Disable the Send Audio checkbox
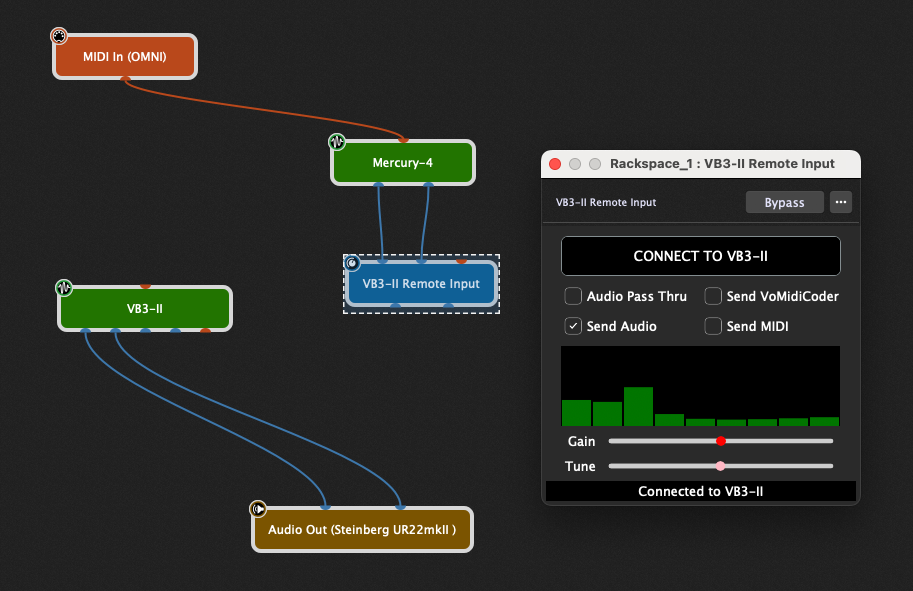 pyautogui.click(x=573, y=326)
